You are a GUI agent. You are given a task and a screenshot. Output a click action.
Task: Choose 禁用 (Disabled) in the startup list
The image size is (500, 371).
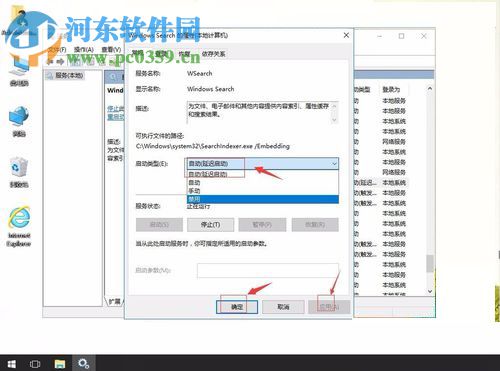pyautogui.click(x=263, y=199)
